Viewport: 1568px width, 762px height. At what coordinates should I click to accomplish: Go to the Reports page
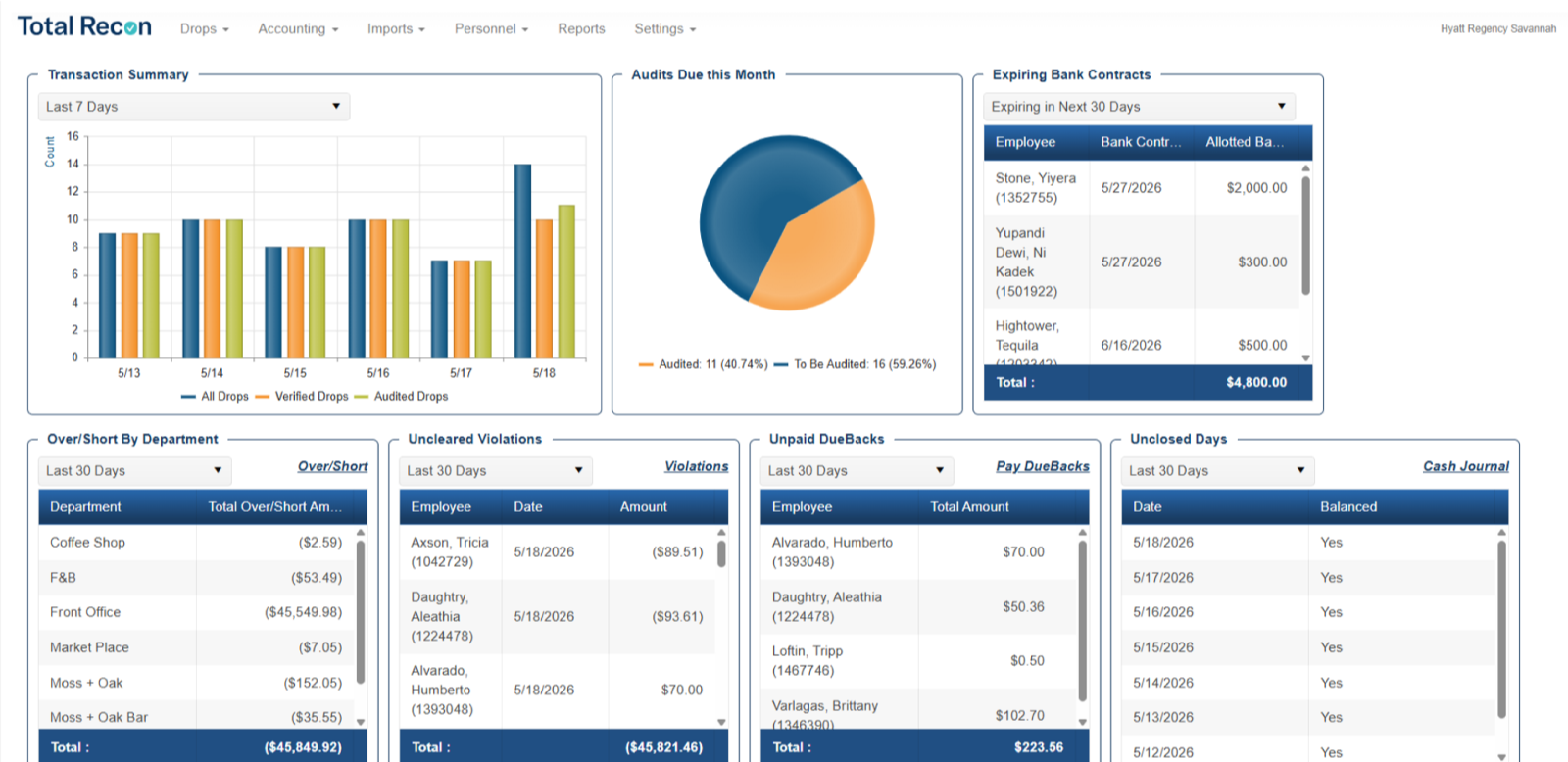click(581, 29)
